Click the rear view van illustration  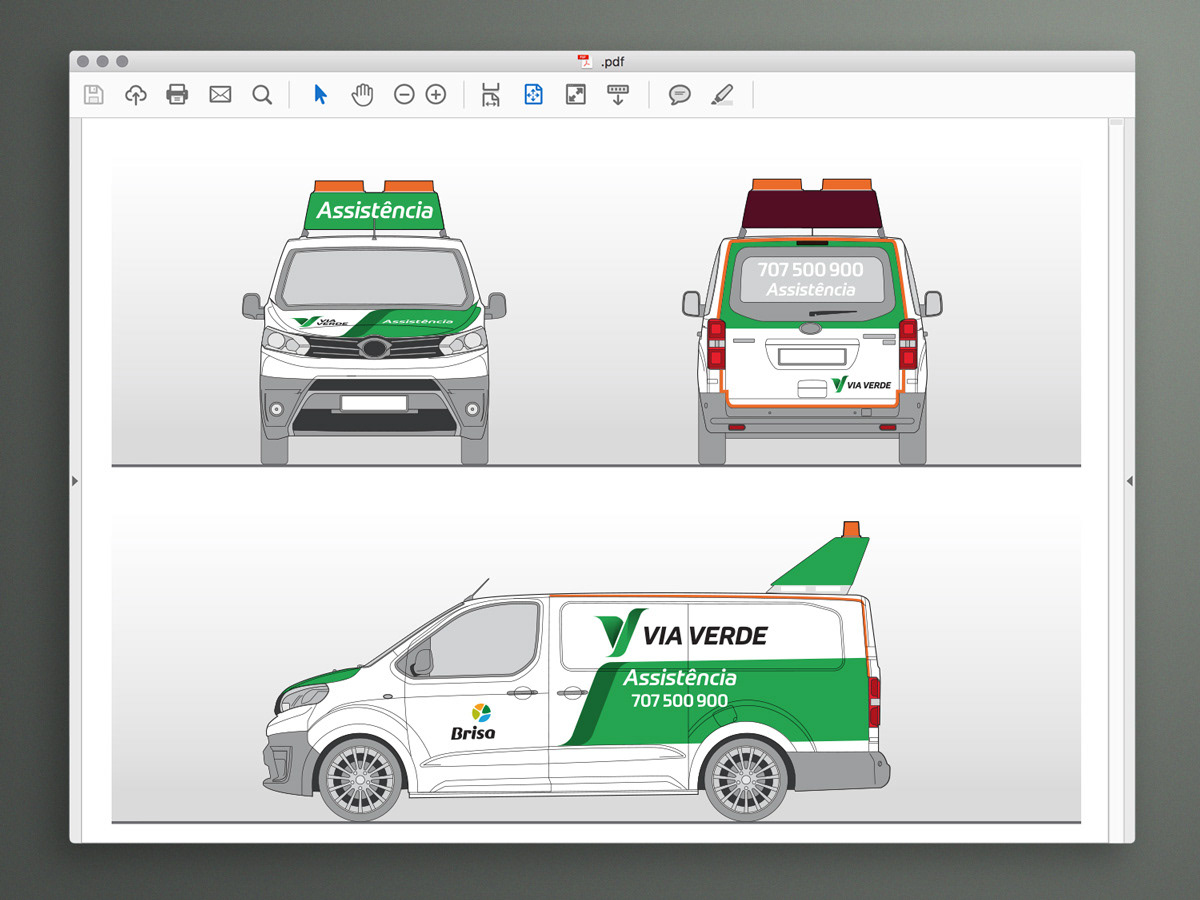coord(812,322)
